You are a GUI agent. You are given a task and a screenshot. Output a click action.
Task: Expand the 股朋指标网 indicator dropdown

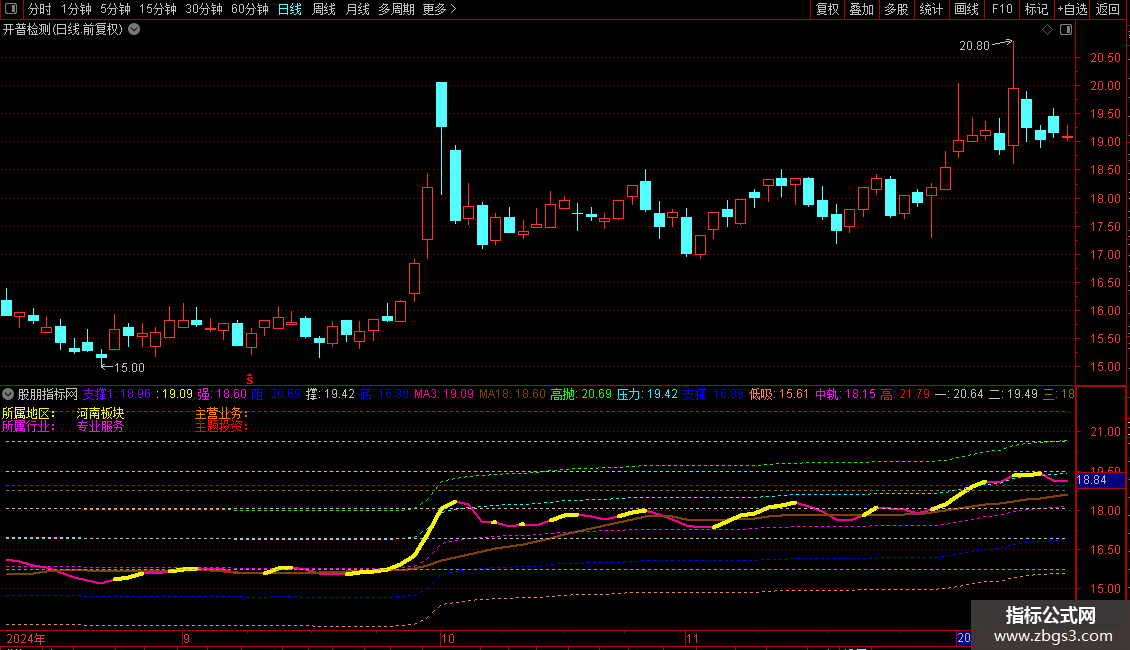click(8, 394)
